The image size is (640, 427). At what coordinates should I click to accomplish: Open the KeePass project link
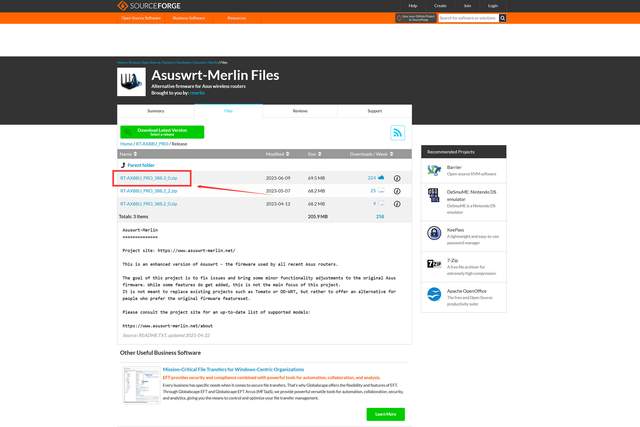tap(455, 230)
